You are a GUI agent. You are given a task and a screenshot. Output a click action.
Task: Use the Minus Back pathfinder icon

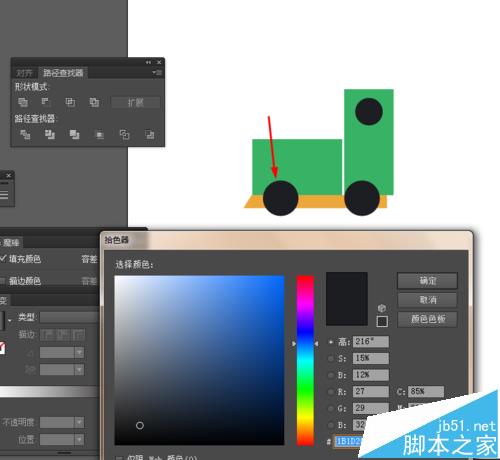(150, 135)
